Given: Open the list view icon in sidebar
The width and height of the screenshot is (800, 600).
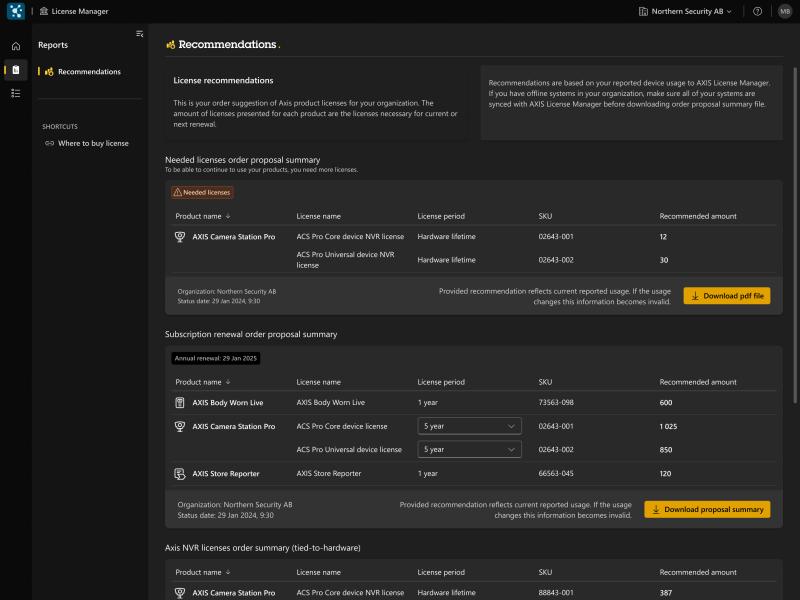Looking at the screenshot, I should pyautogui.click(x=15, y=93).
